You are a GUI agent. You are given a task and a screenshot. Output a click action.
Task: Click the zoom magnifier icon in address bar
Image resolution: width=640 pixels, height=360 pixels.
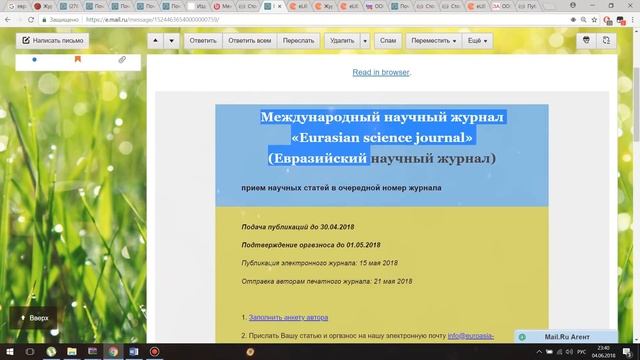pos(584,19)
